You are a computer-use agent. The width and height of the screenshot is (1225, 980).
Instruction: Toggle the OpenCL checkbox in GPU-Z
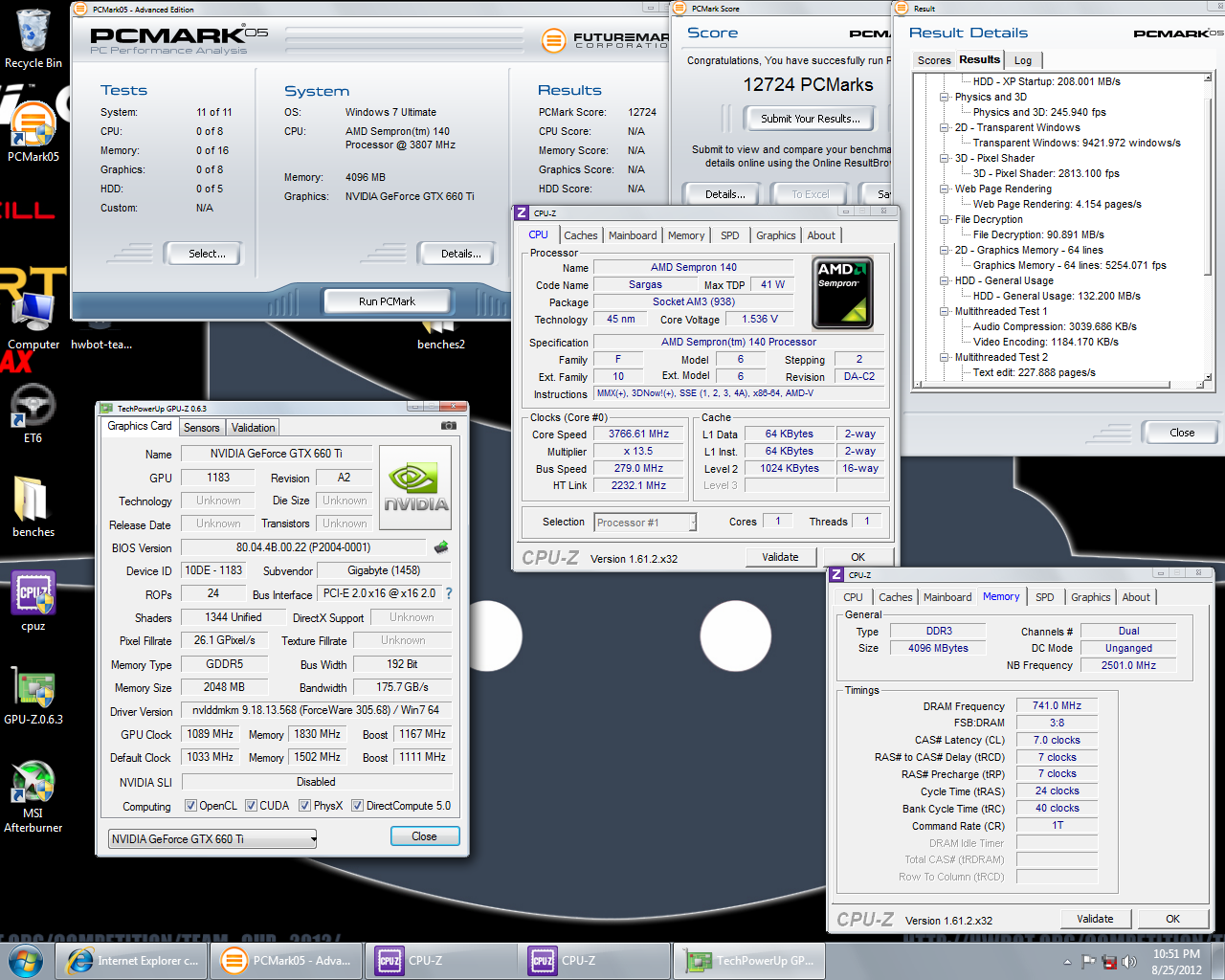point(190,806)
